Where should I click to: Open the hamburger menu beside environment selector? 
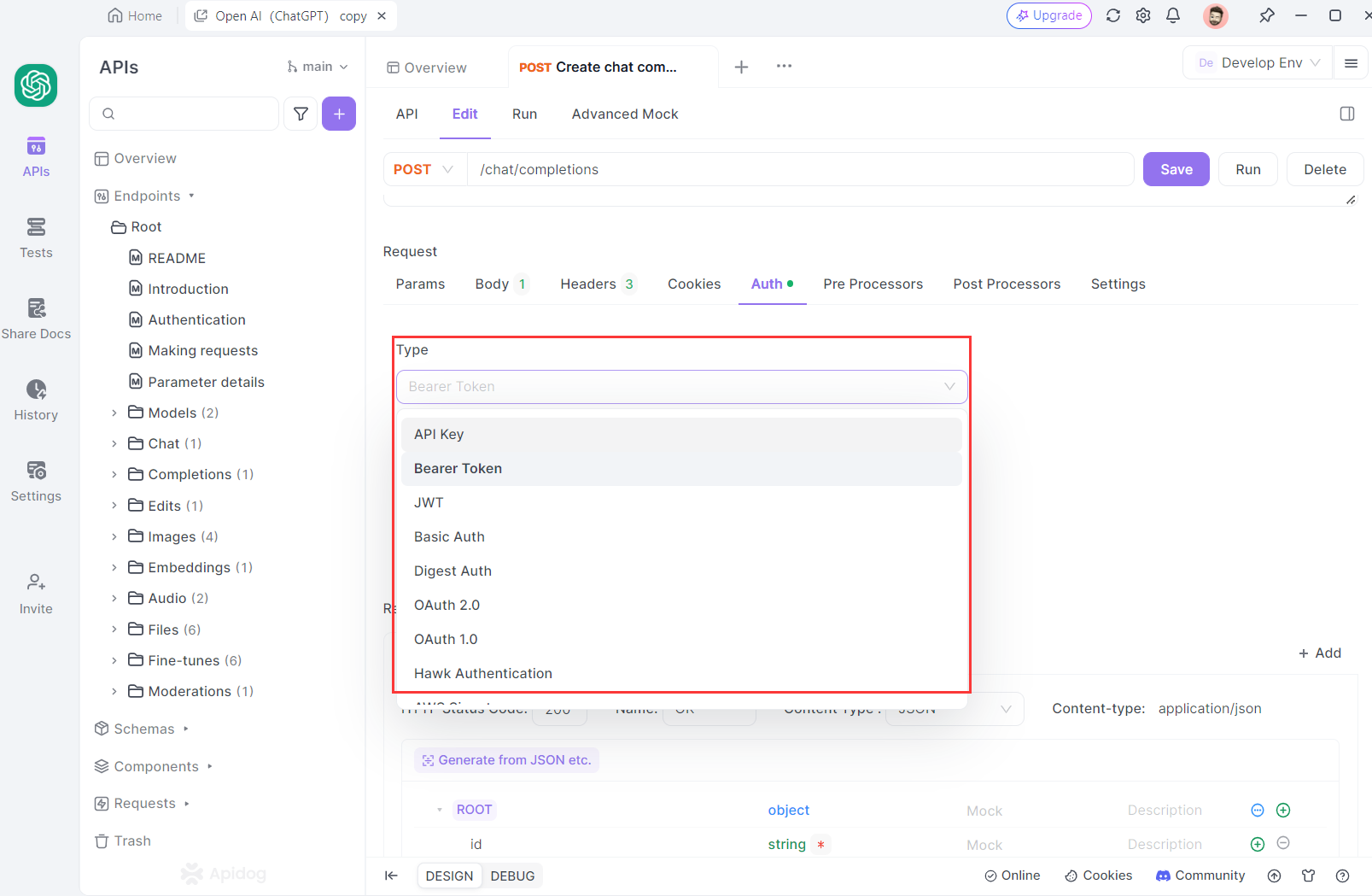[1351, 63]
